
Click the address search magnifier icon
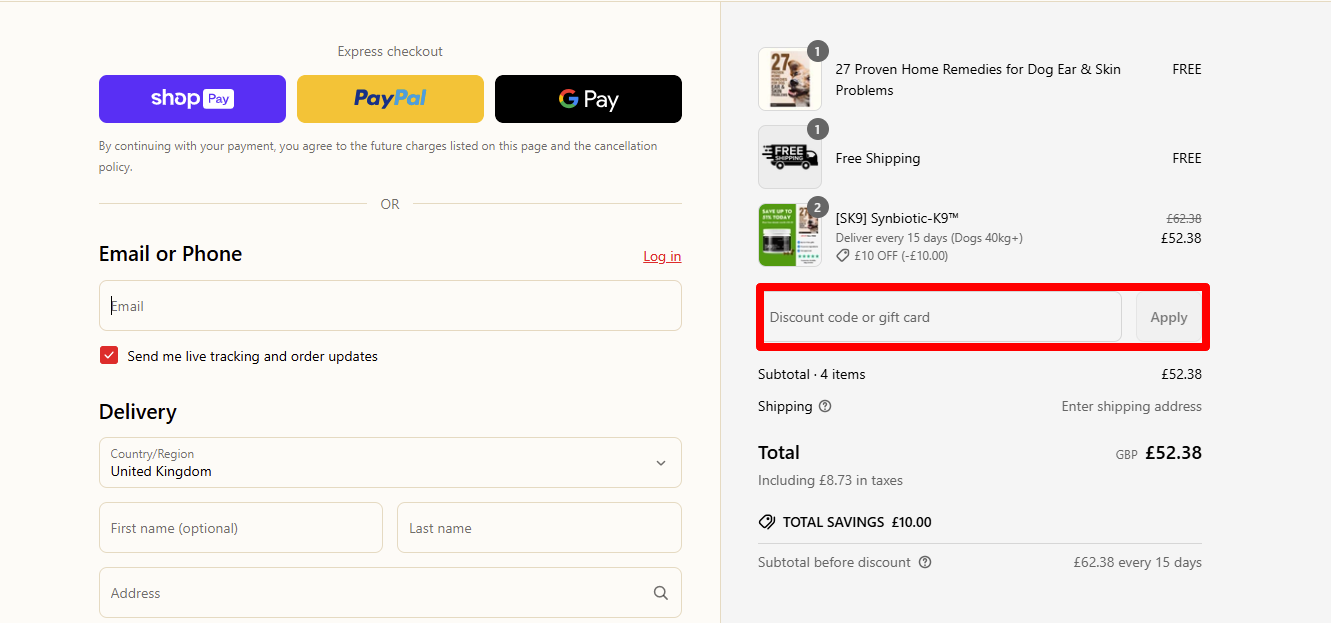tap(661, 593)
